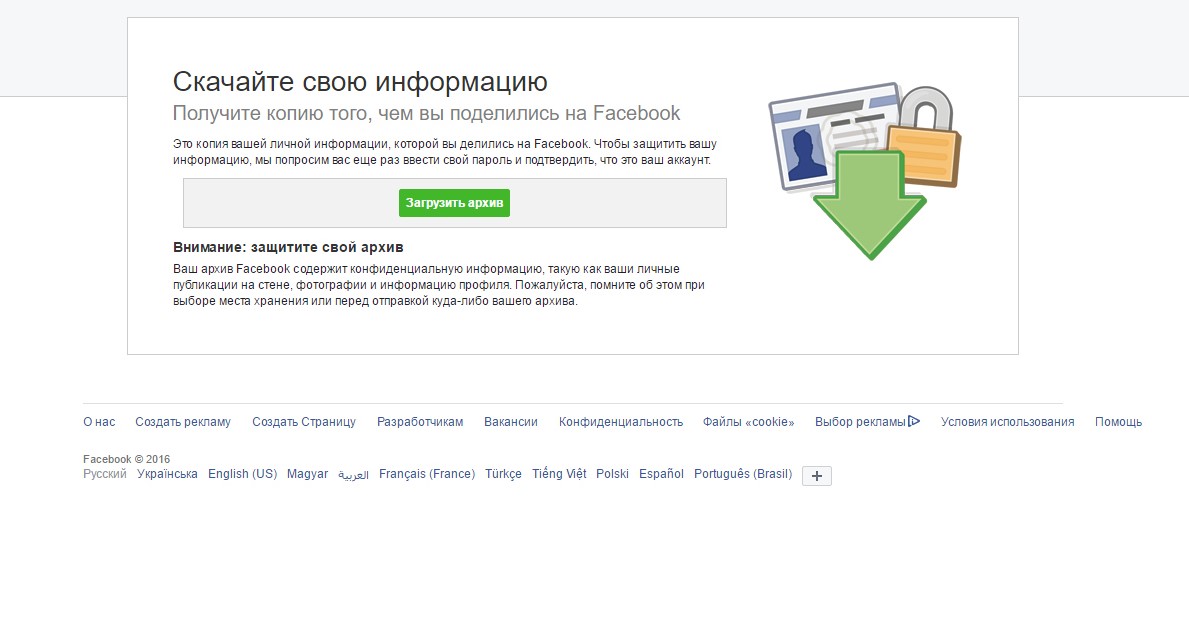Open the О нас footer link

[99, 422]
